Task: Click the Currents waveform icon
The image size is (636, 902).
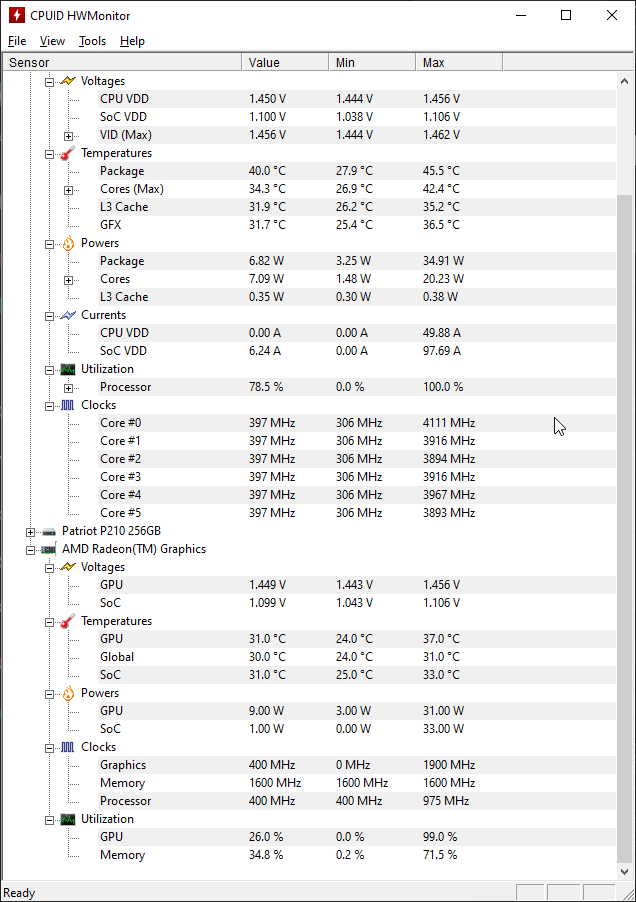Action: coord(66,315)
